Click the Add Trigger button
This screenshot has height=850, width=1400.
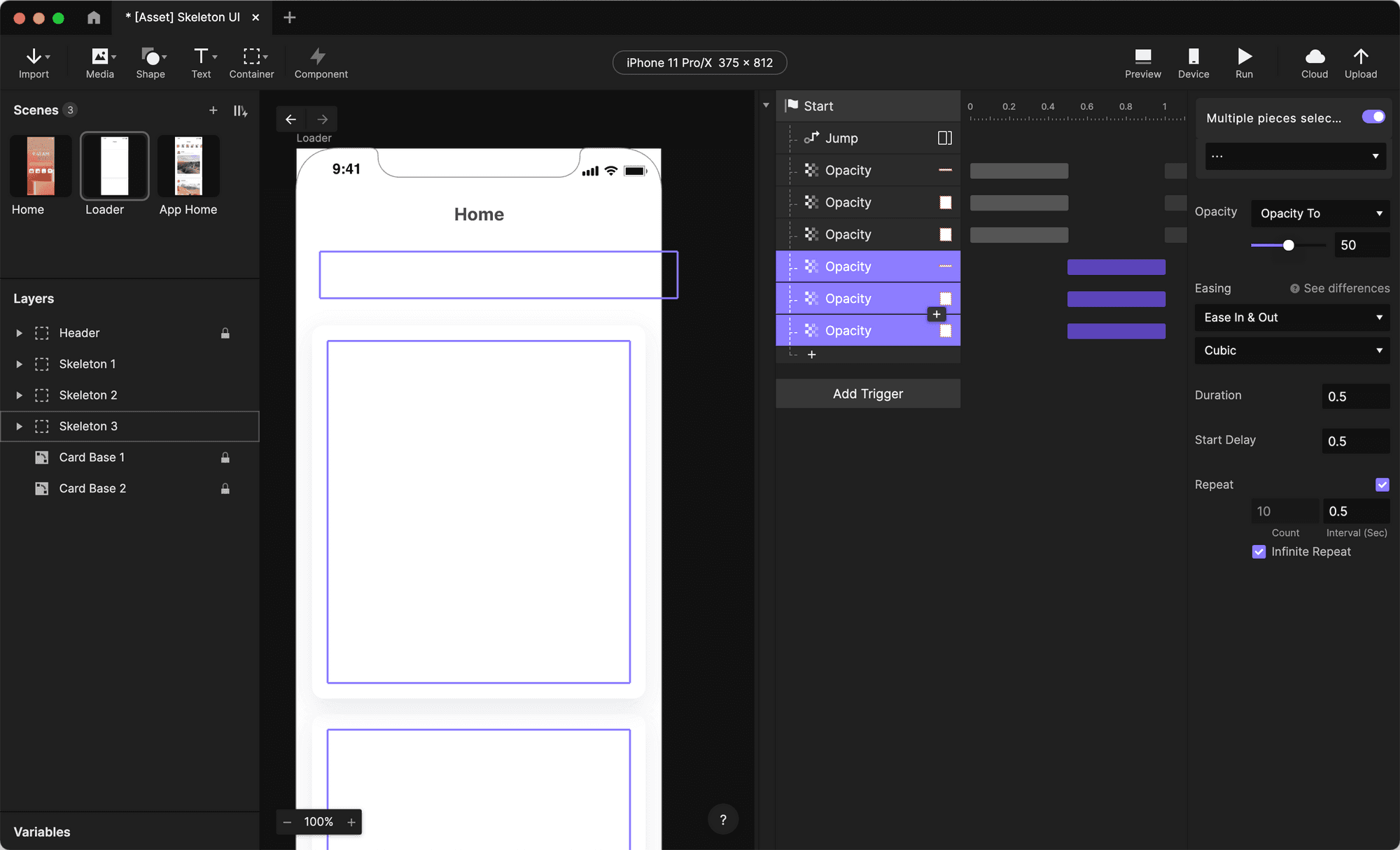point(868,394)
